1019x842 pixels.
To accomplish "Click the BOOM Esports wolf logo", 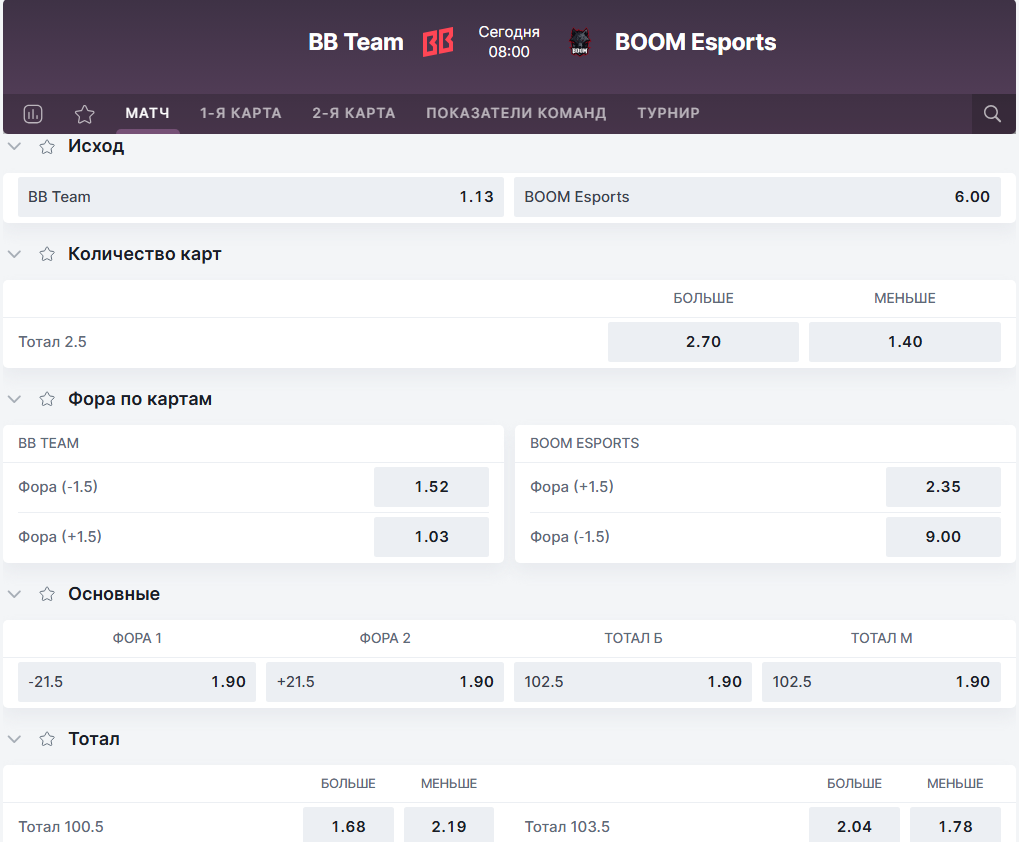I will coord(580,42).
